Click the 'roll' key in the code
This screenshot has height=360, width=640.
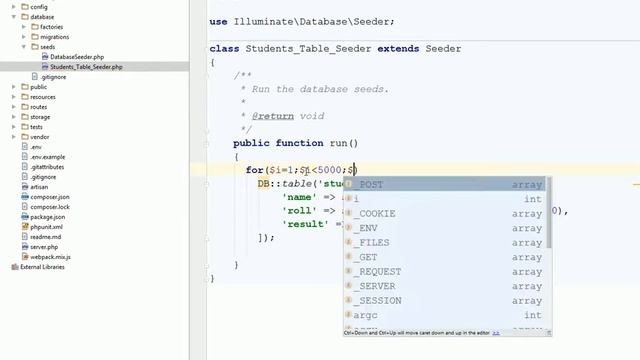[299, 211]
